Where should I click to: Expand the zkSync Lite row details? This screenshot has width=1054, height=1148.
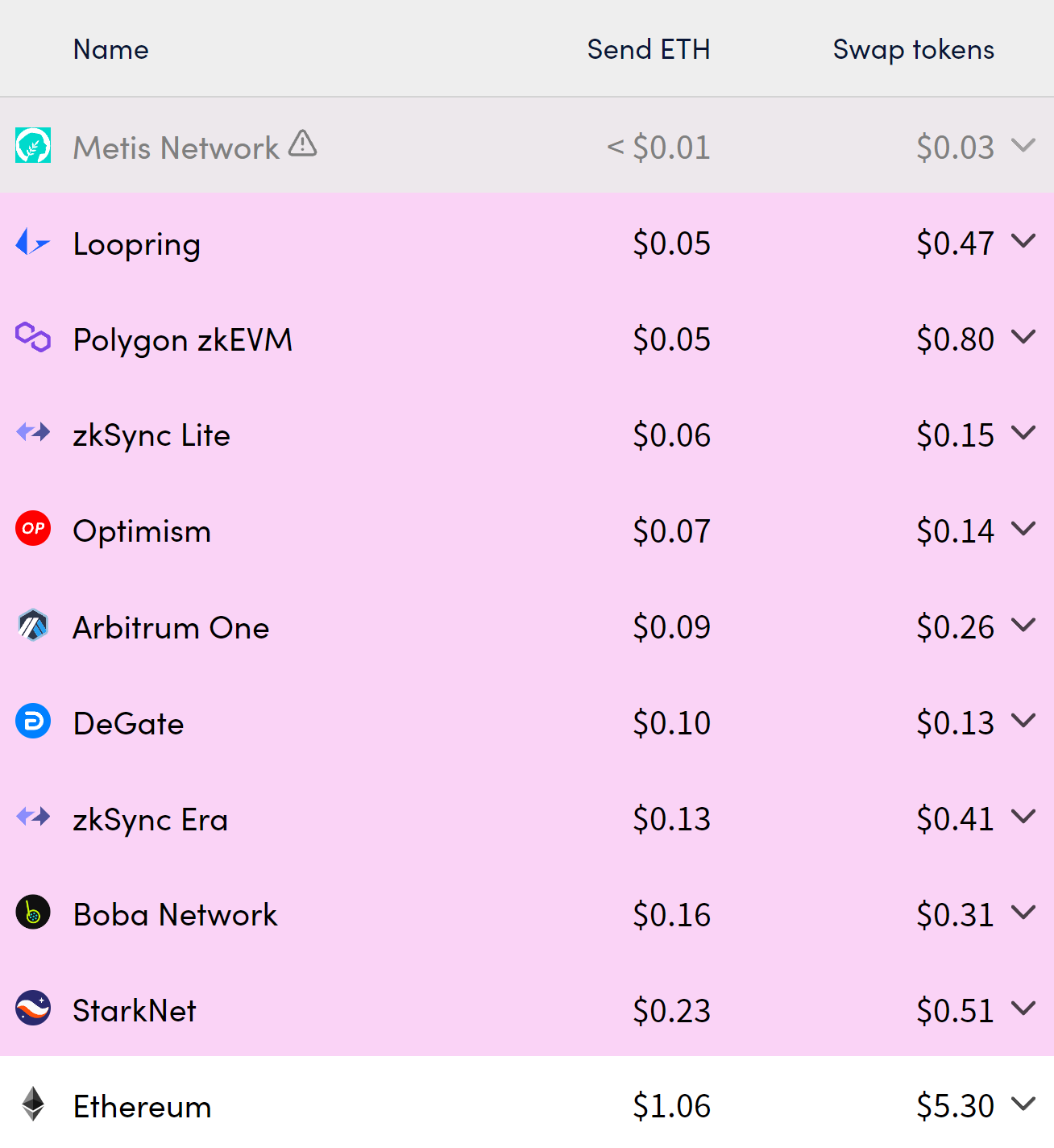point(1023,433)
